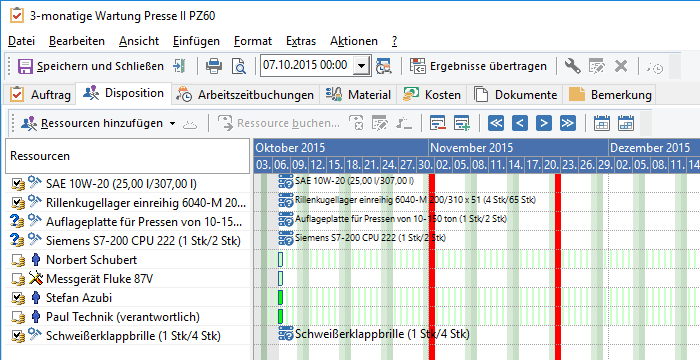
Task: Switch to the Auftrag tab
Action: (40, 95)
